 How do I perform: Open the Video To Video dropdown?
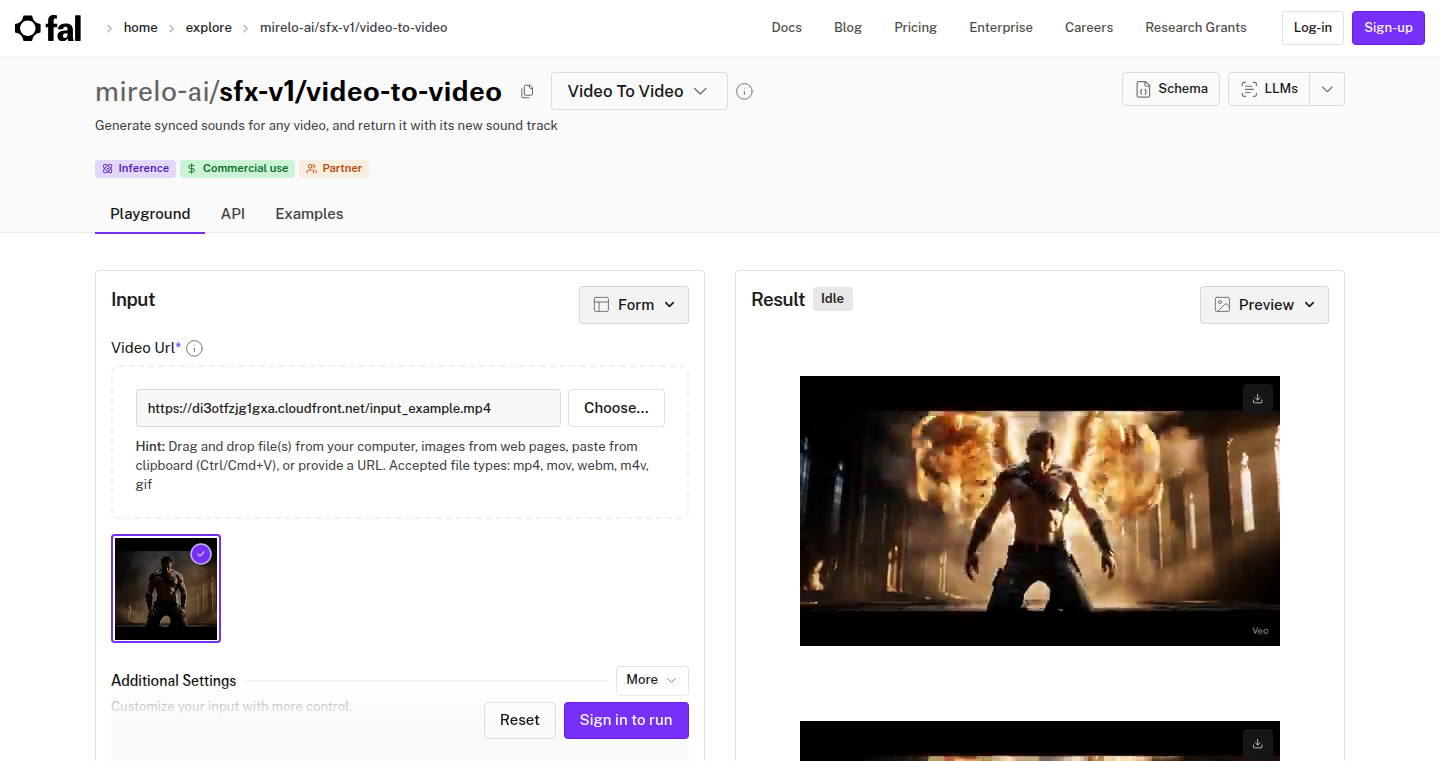point(639,91)
